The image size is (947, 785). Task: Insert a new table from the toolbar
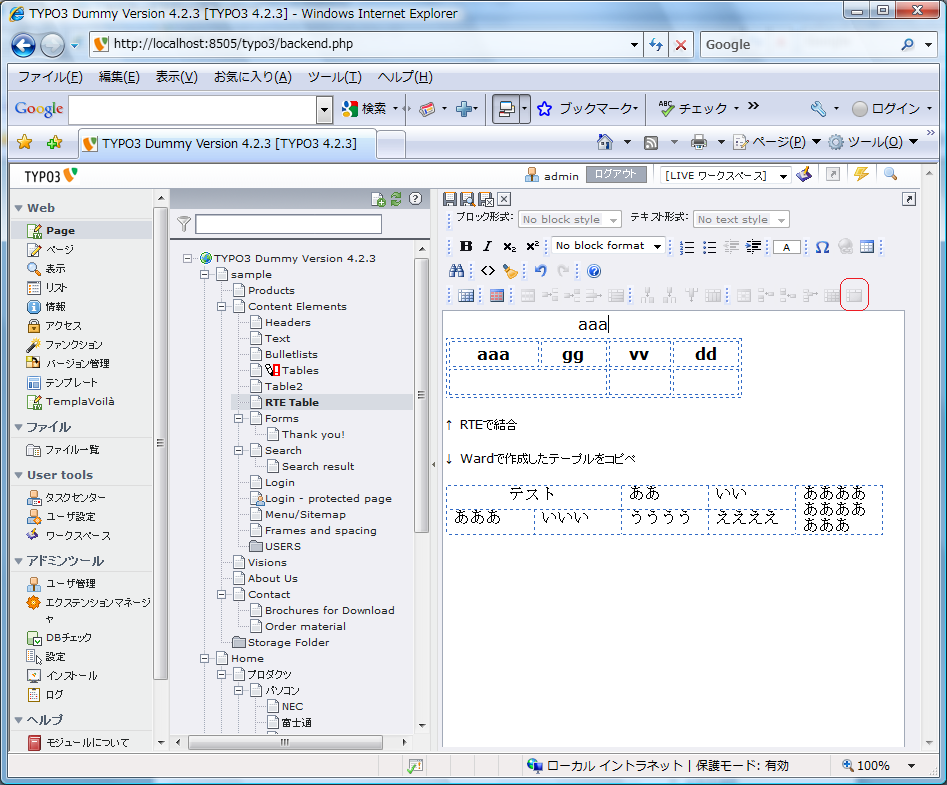[867, 246]
